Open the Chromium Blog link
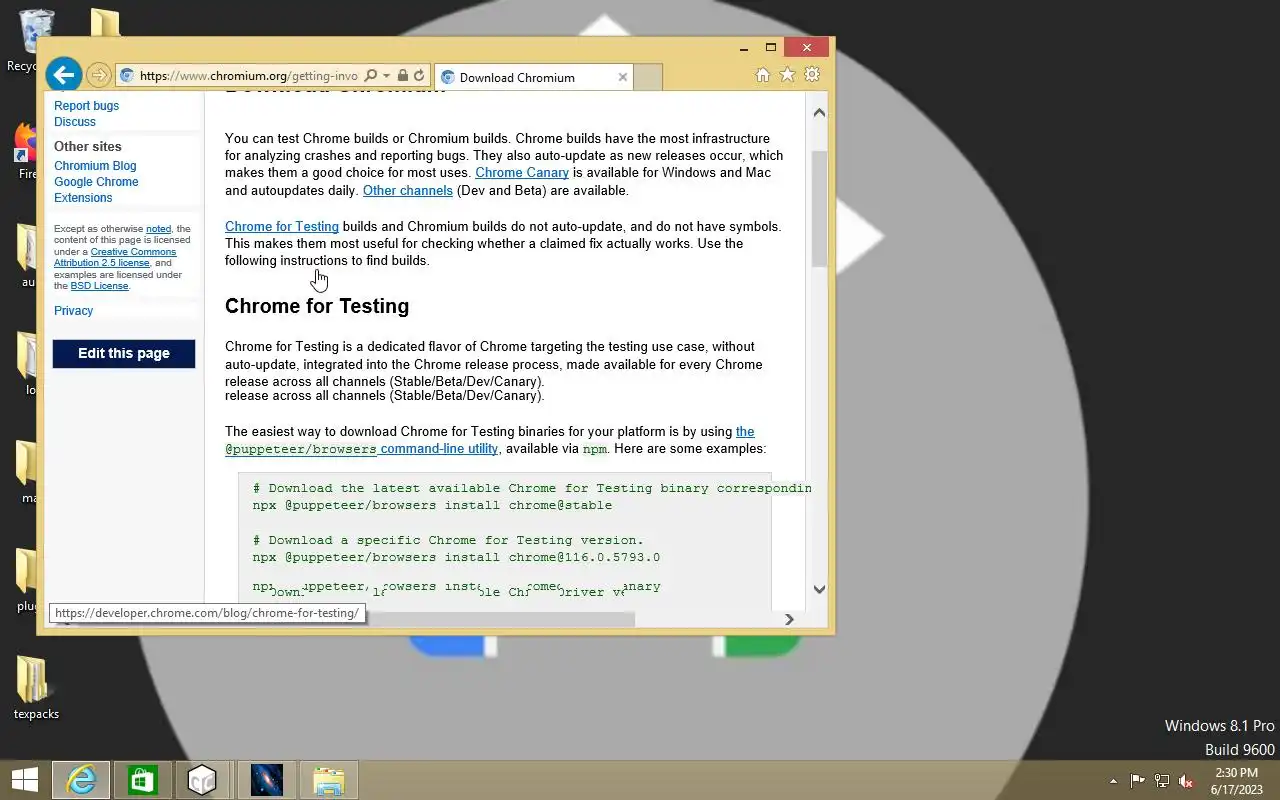 coord(95,166)
